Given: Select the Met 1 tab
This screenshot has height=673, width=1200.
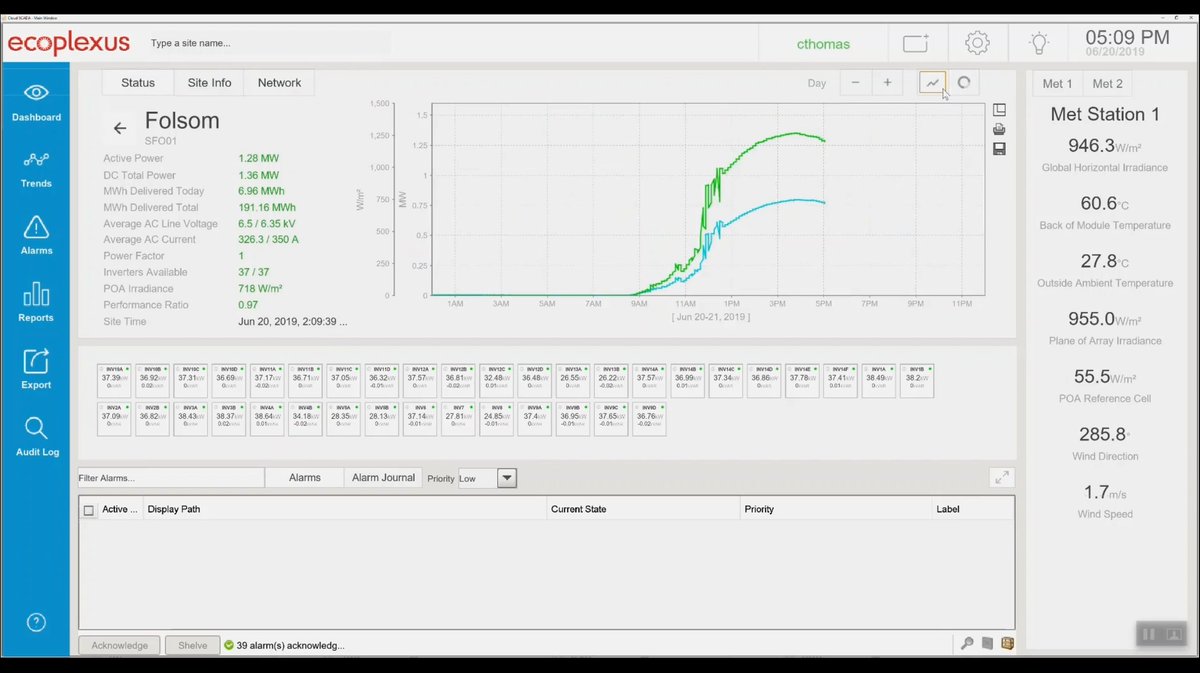Looking at the screenshot, I should click(x=1057, y=84).
